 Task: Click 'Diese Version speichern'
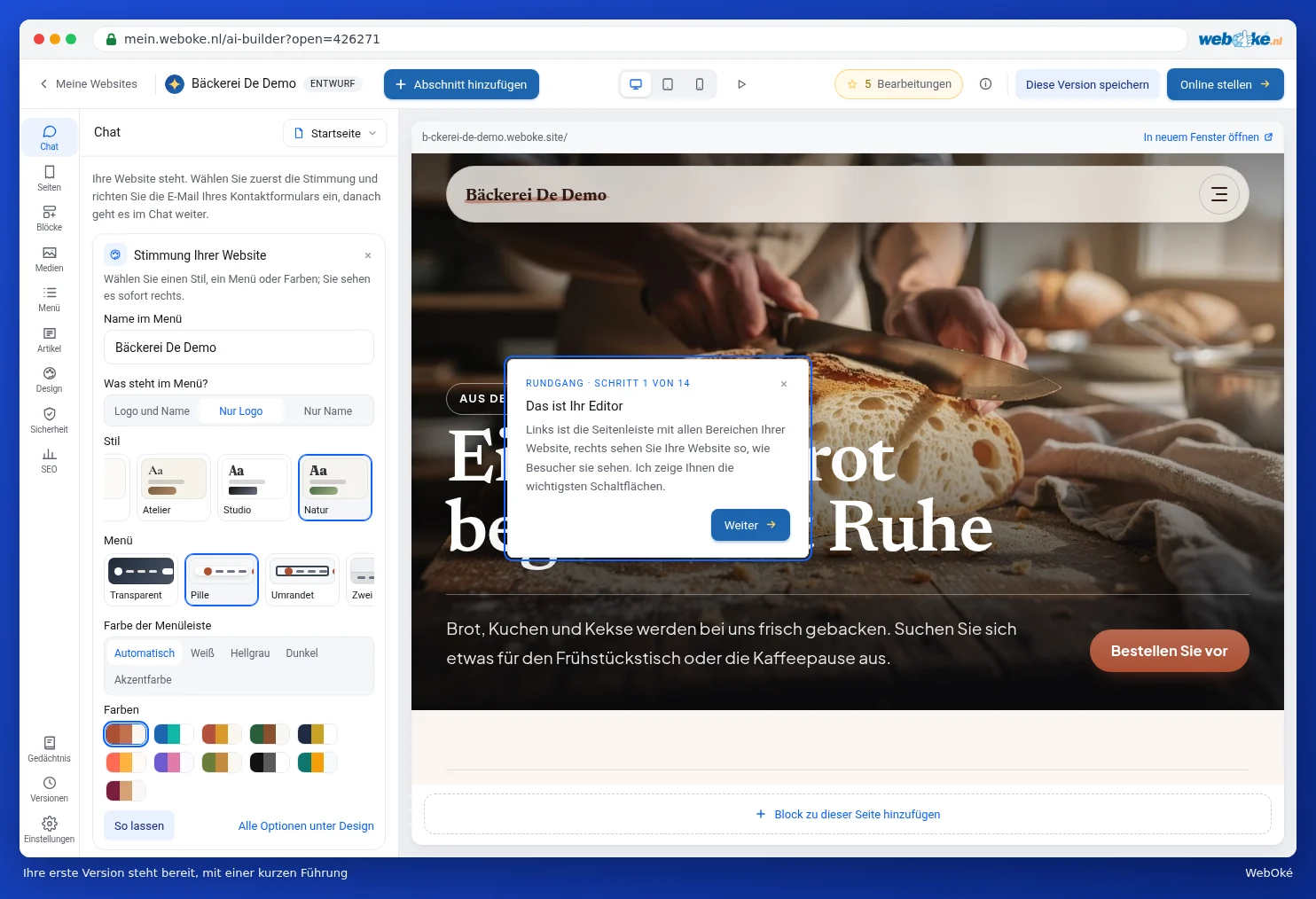[x=1087, y=84]
